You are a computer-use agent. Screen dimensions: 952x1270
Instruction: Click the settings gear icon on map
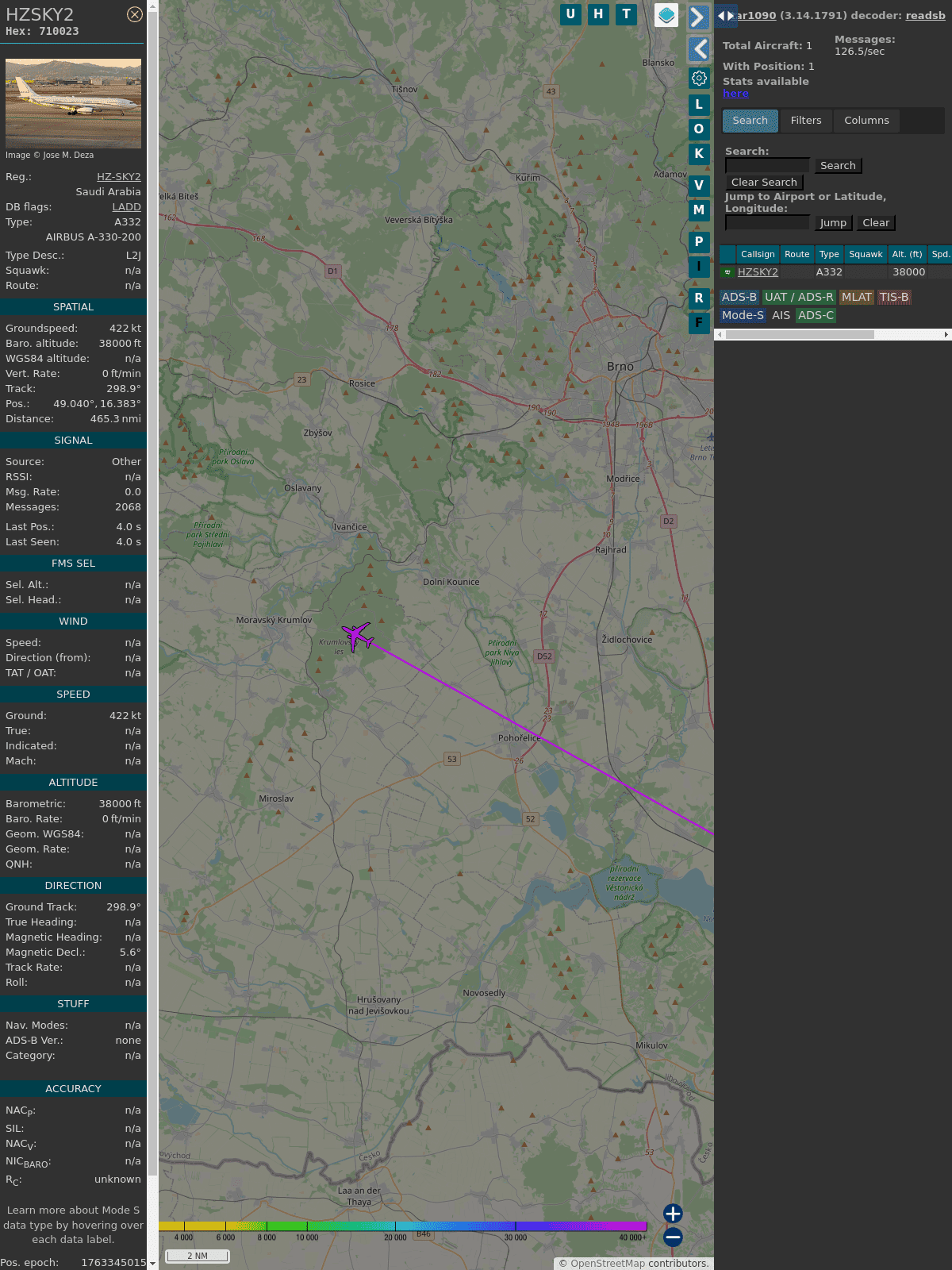[x=699, y=79]
